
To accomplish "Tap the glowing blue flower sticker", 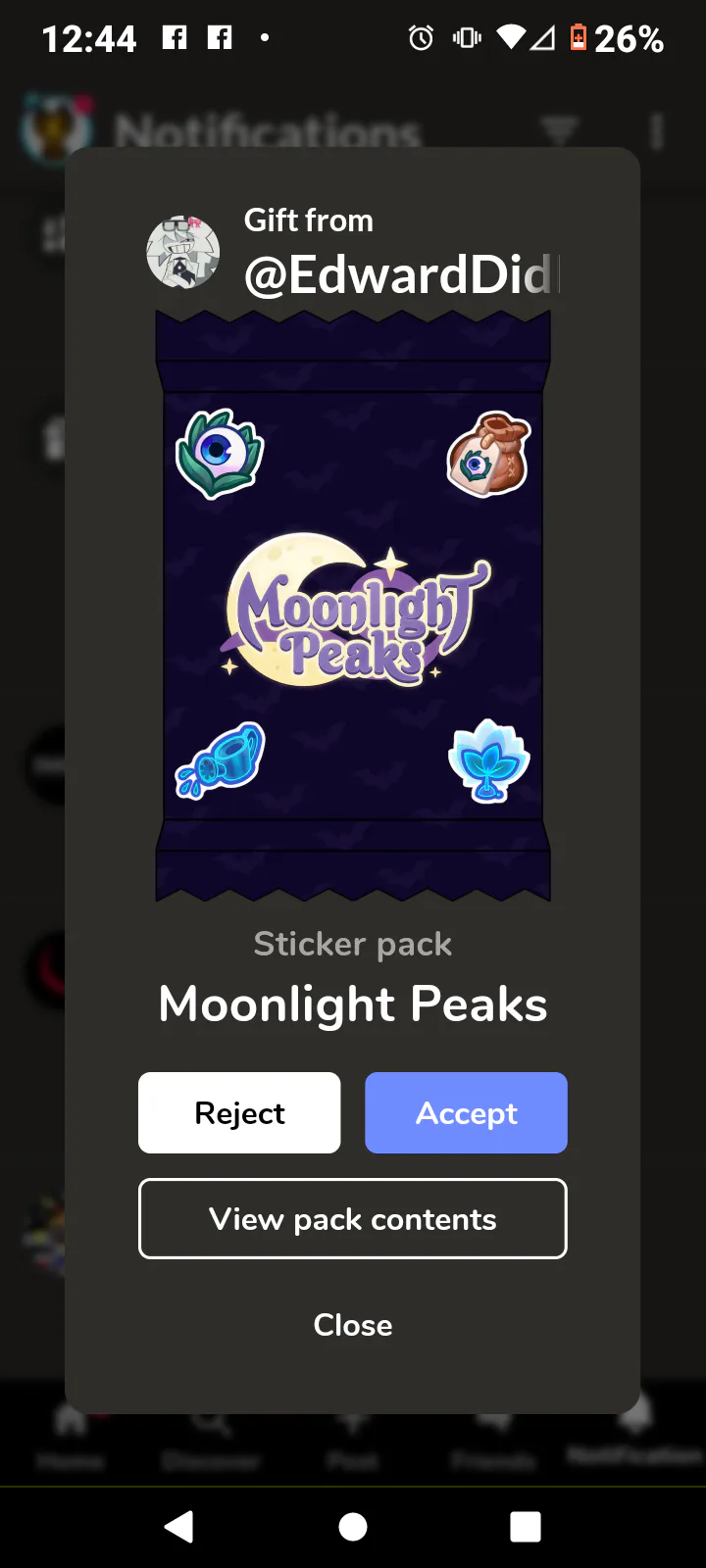I will tap(488, 760).
